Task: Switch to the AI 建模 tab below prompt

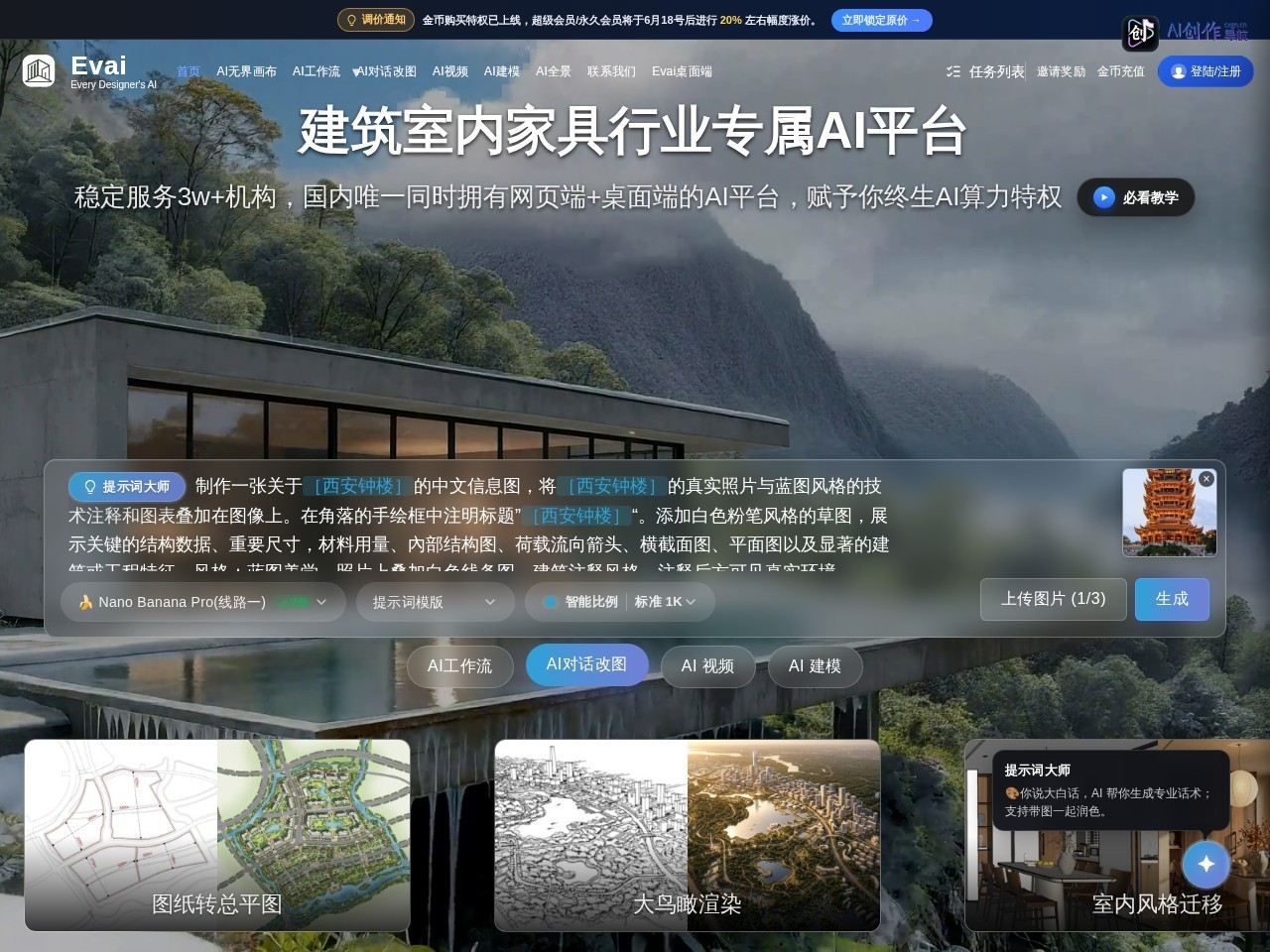Action: (x=815, y=666)
